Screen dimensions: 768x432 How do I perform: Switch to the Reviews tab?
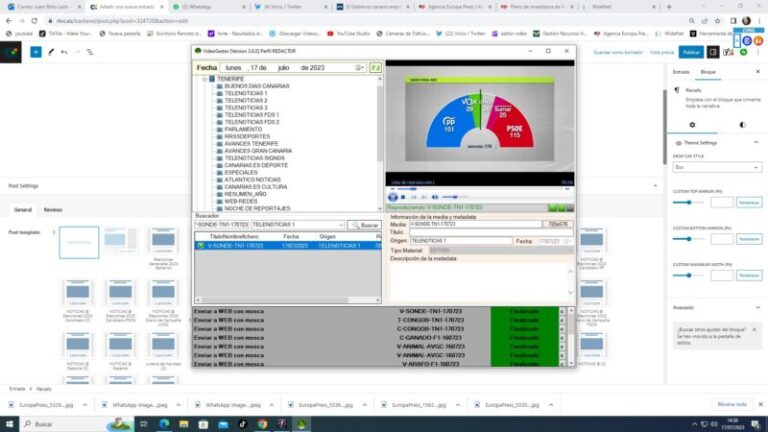(53, 210)
